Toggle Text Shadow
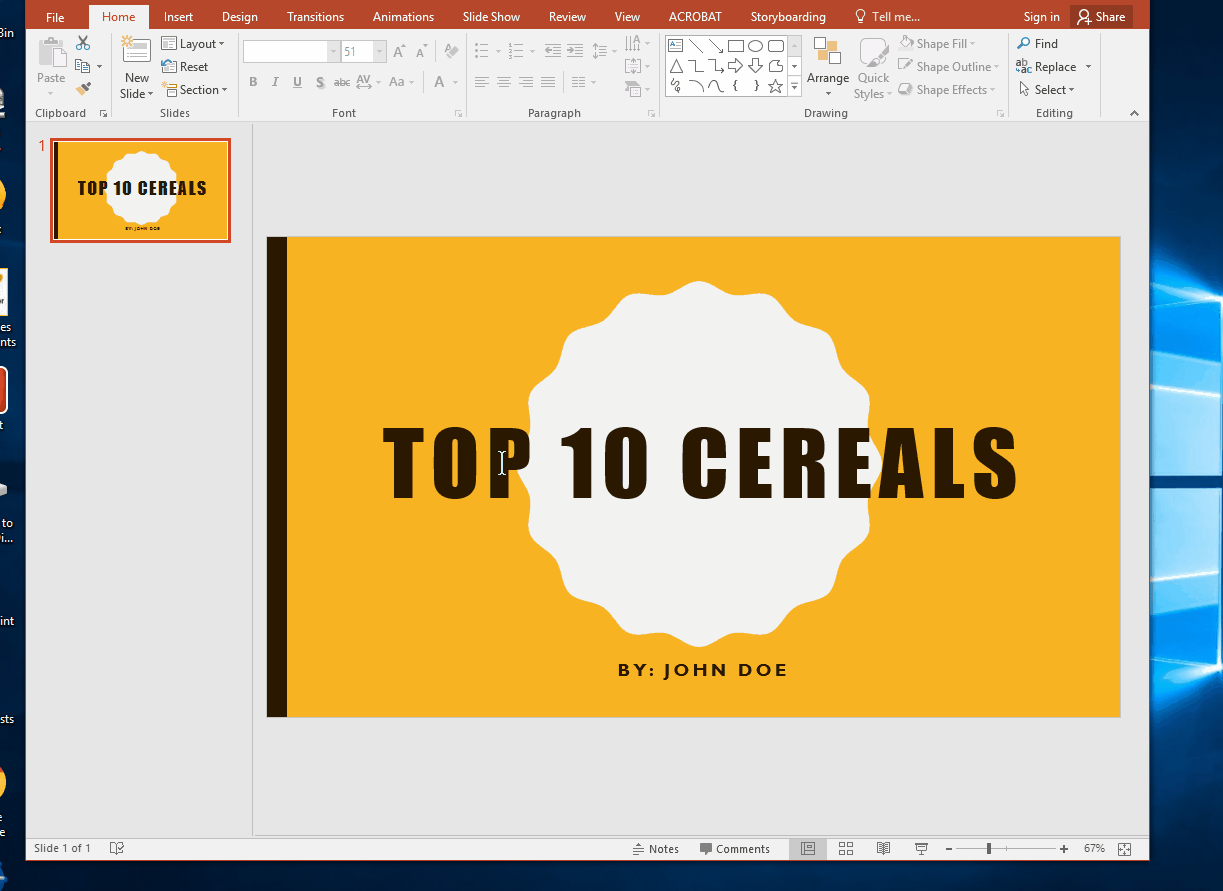 pos(320,82)
